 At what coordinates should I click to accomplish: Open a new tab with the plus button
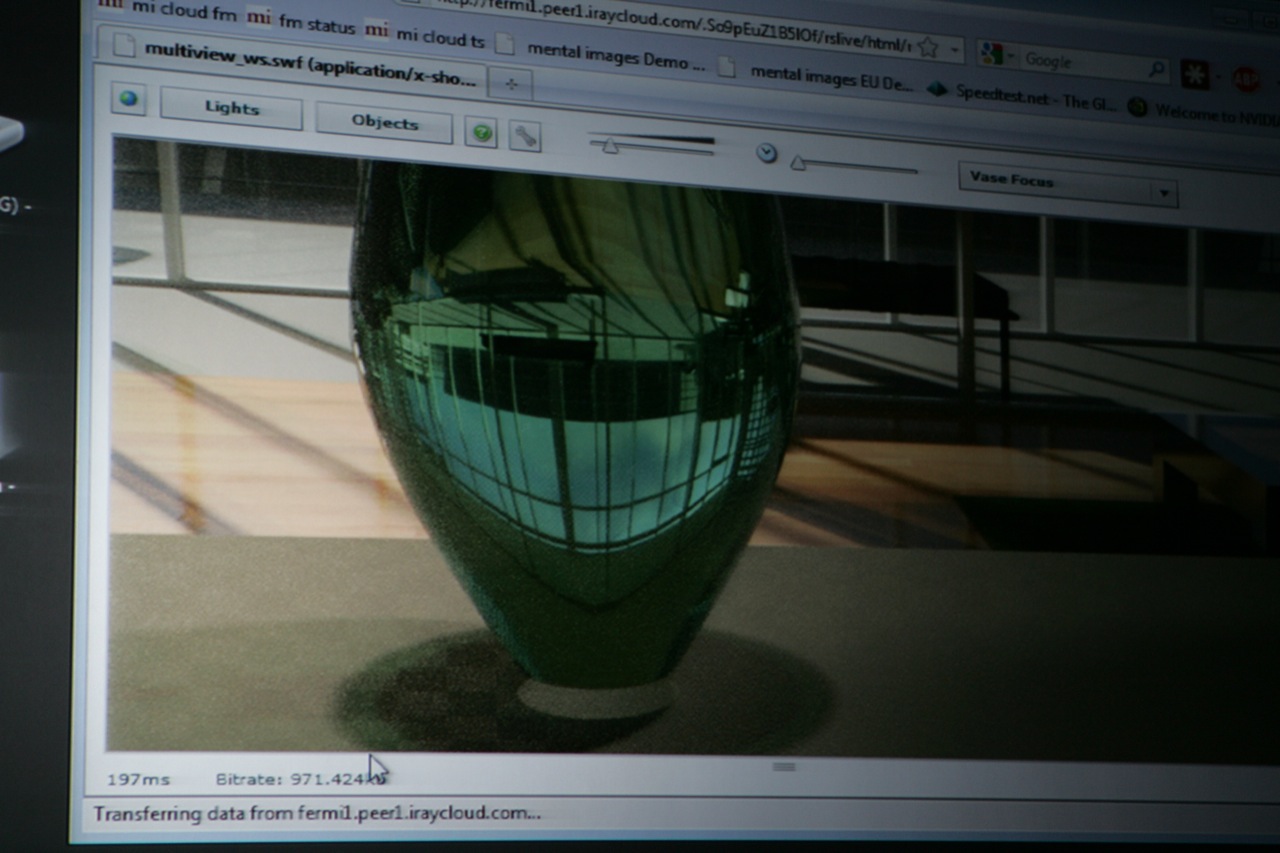point(511,85)
